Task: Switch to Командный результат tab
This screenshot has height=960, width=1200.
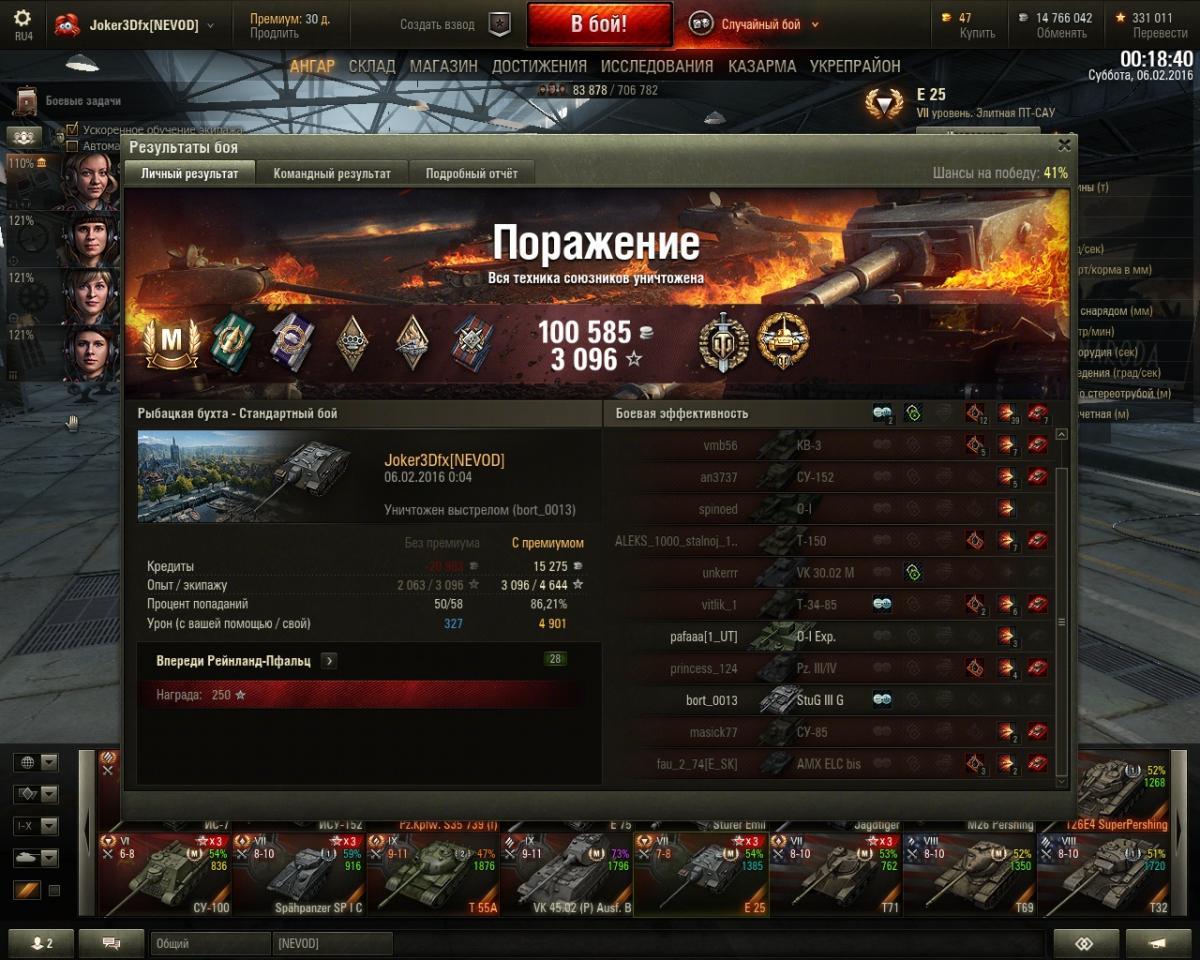Action: point(332,173)
